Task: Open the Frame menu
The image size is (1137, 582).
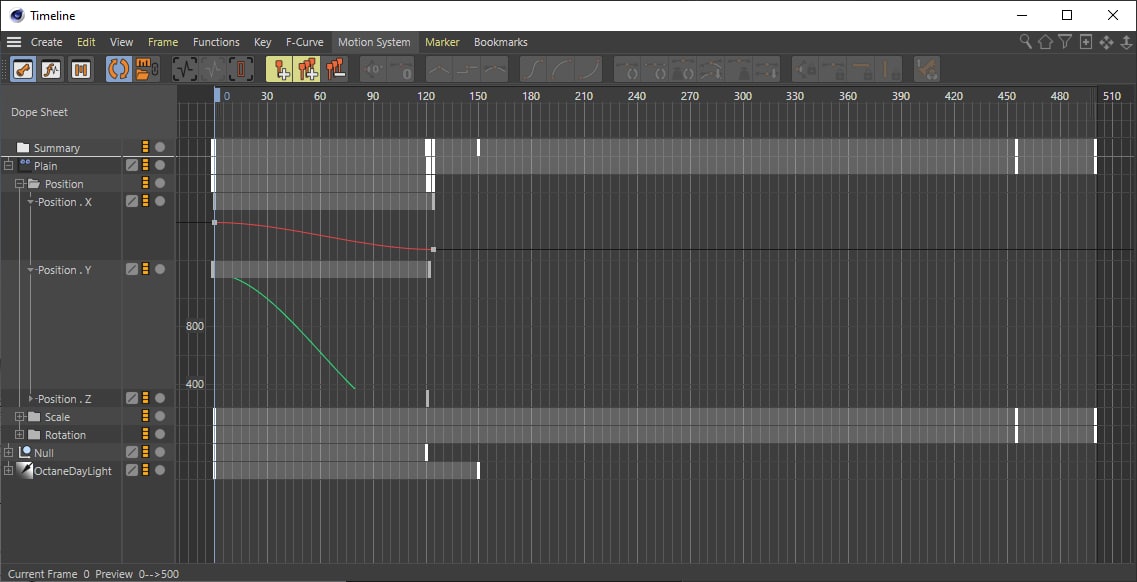Action: (x=163, y=42)
